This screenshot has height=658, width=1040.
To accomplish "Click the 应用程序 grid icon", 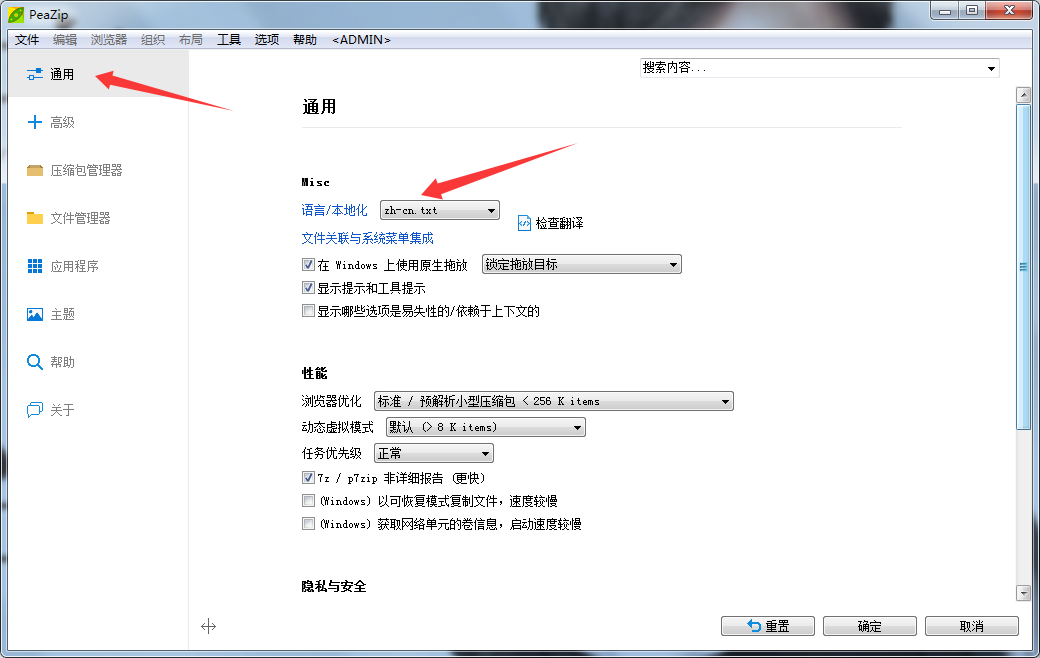I will click(35, 266).
